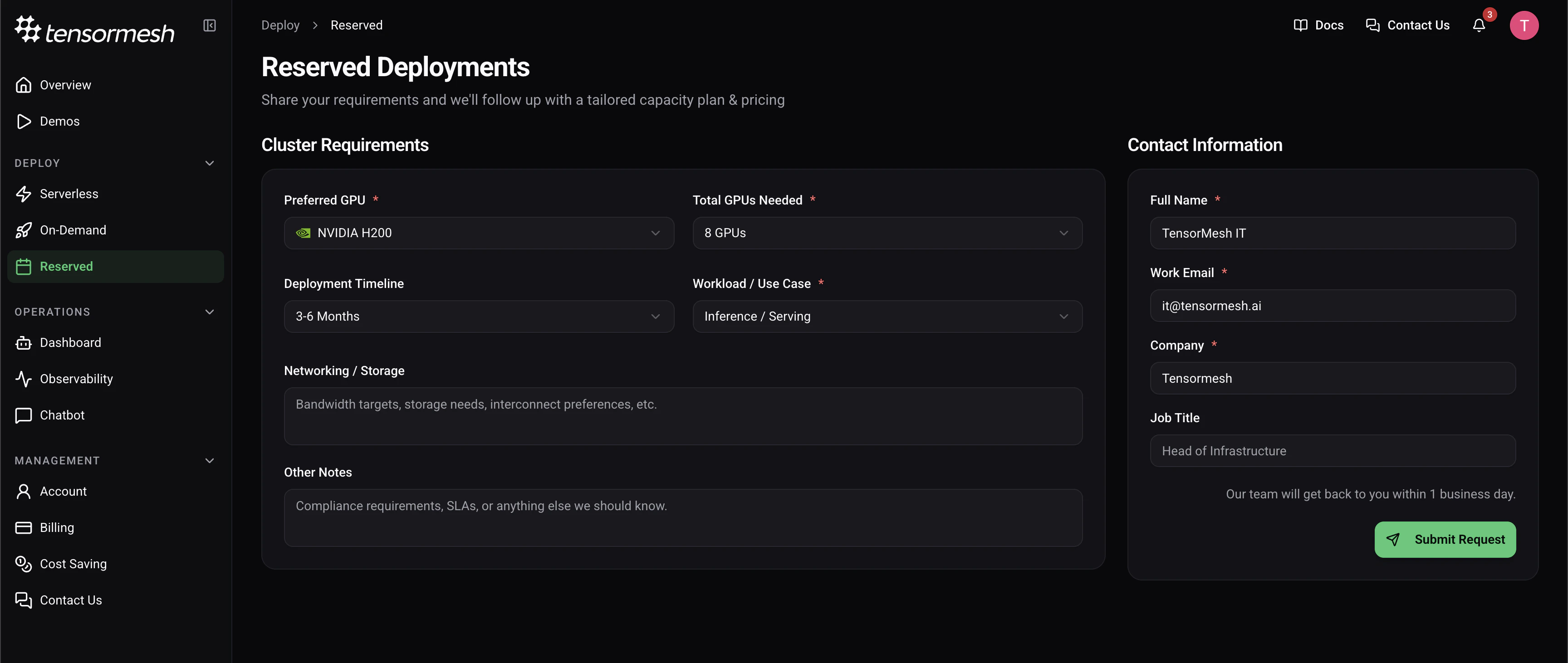
Task: Click the NVIDIA logo in Preferred GPU
Action: pyautogui.click(x=303, y=233)
